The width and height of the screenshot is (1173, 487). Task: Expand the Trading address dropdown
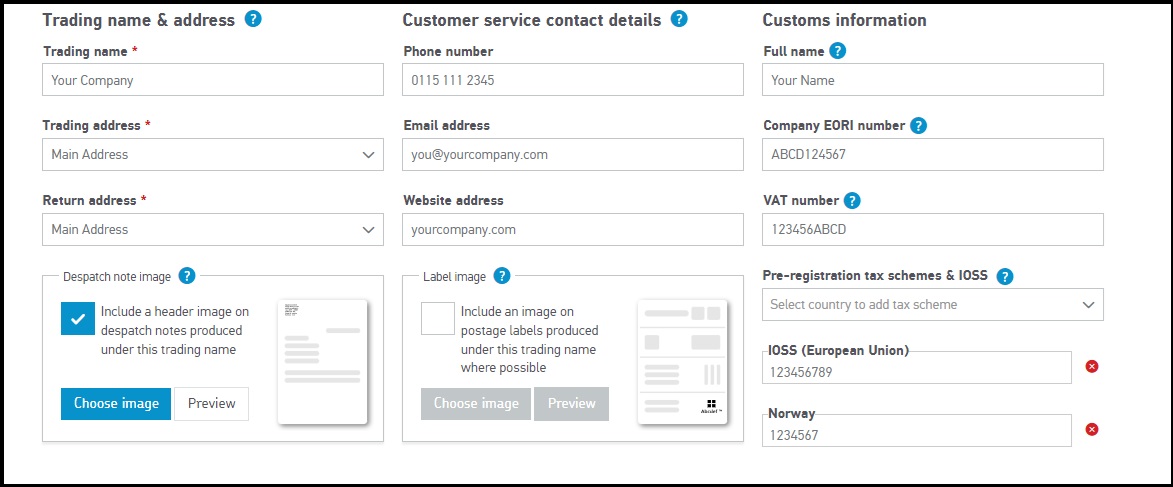click(212, 155)
